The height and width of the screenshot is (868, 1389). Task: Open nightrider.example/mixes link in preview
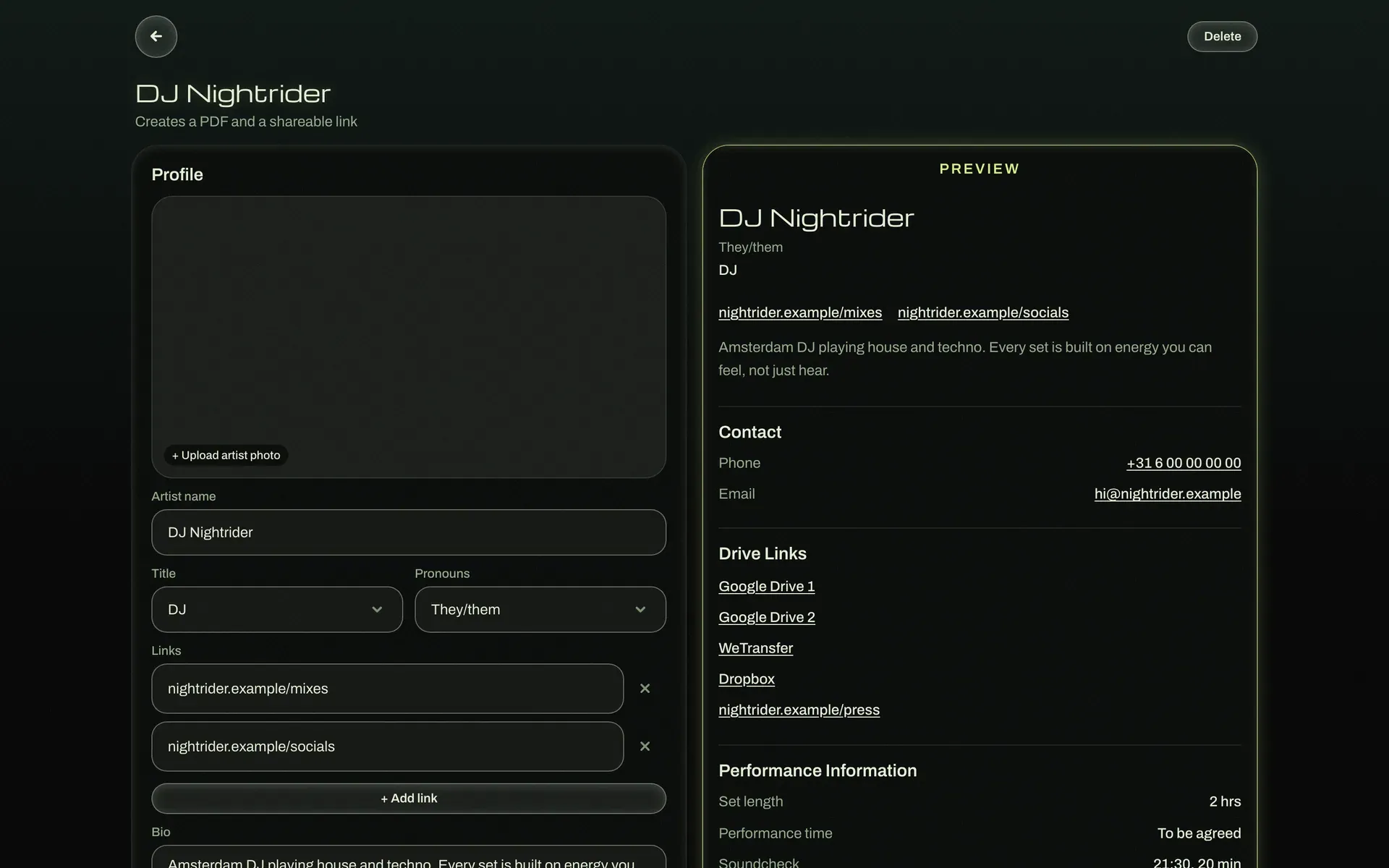800,312
